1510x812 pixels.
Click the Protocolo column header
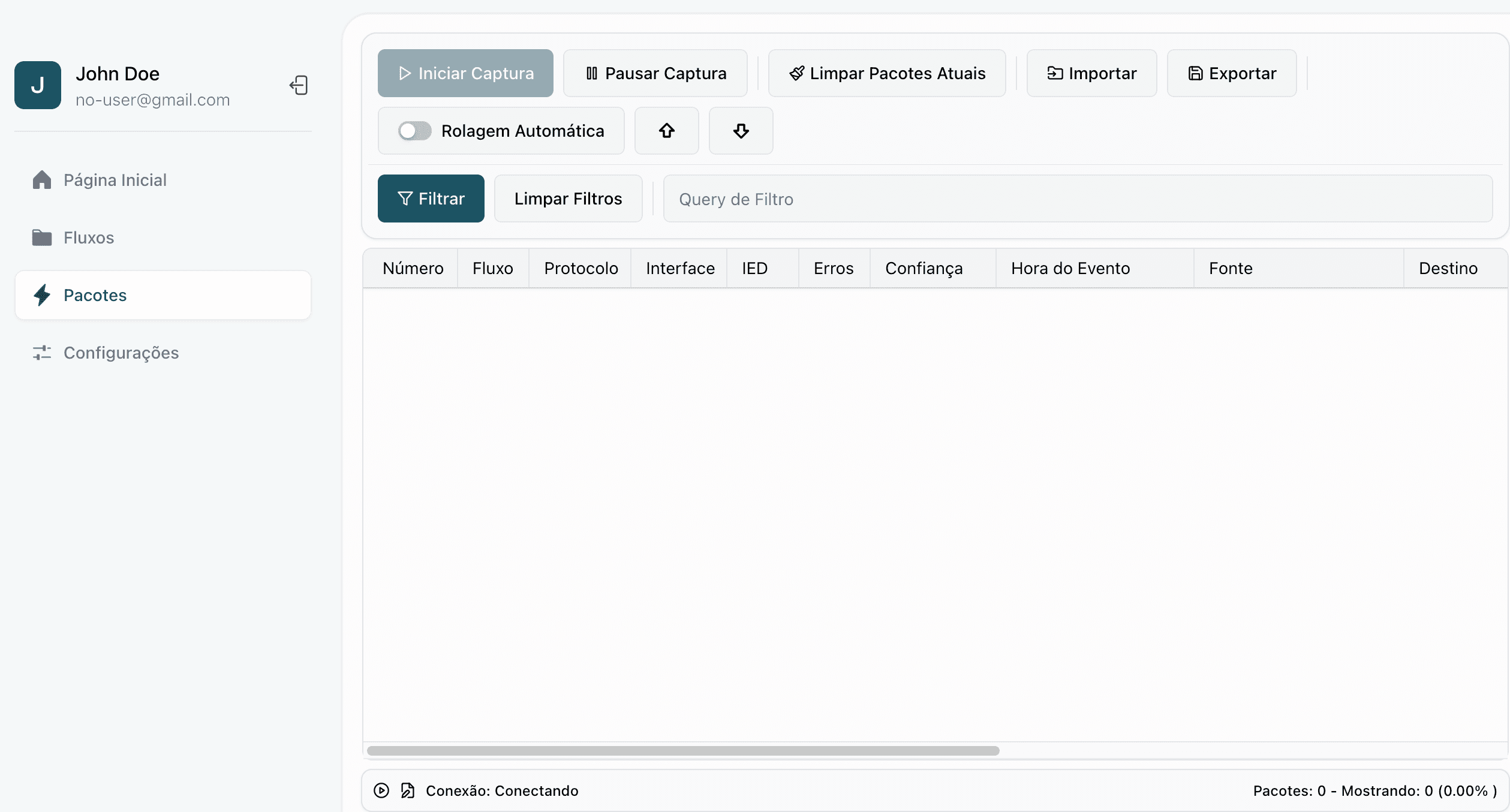[x=581, y=268]
